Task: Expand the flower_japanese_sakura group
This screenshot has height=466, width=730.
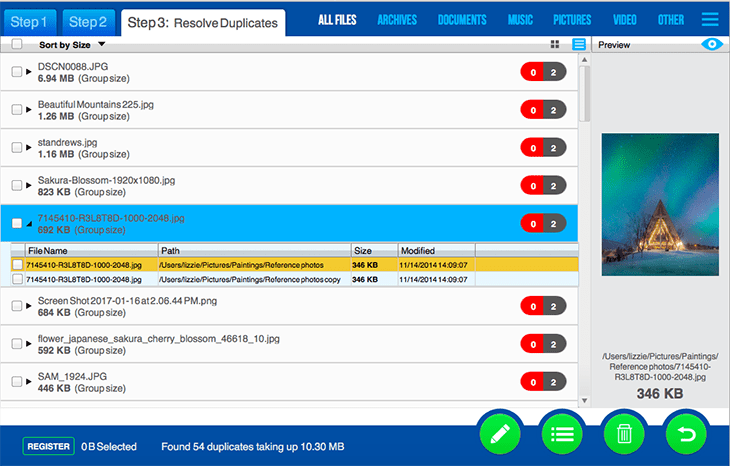Action: tap(29, 344)
